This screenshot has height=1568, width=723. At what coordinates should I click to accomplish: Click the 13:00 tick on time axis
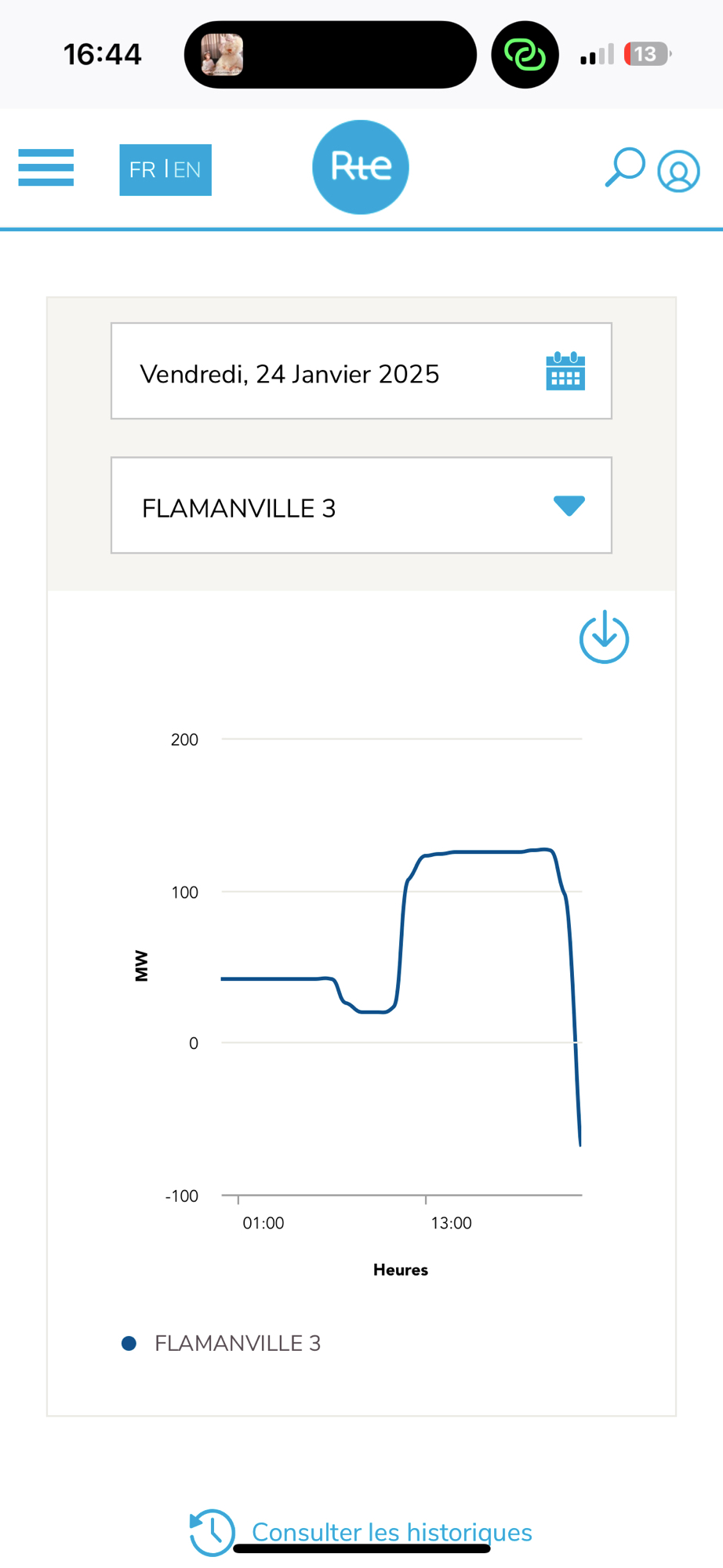(451, 1222)
